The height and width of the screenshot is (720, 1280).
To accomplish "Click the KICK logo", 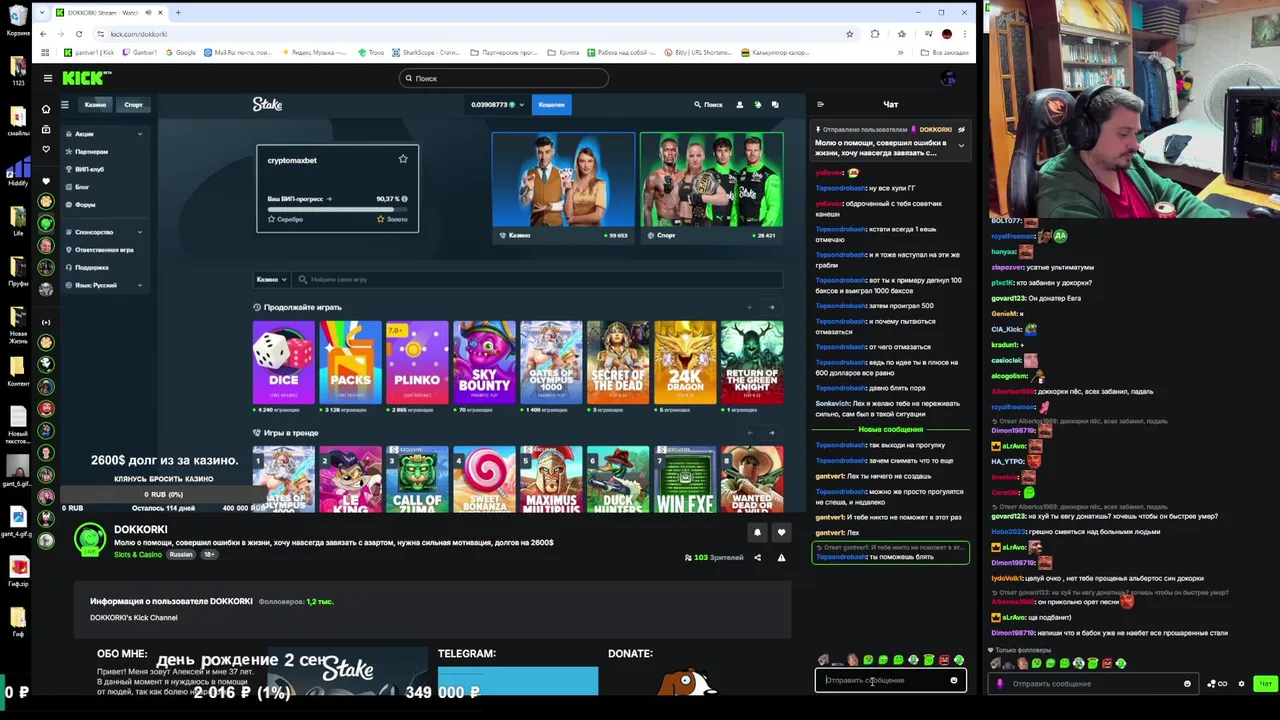I will point(85,78).
